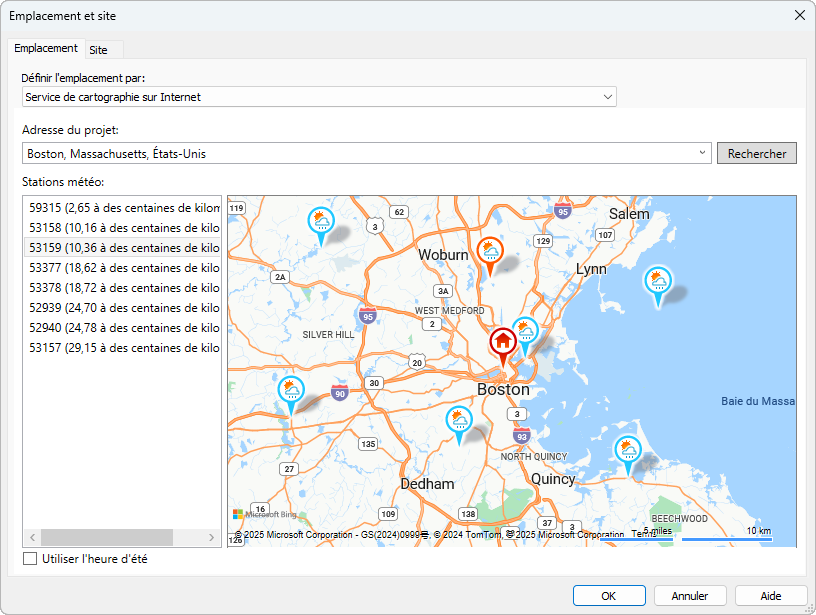Viewport: 816px width, 615px height.
Task: Click the Annuler button
Action: 690,596
